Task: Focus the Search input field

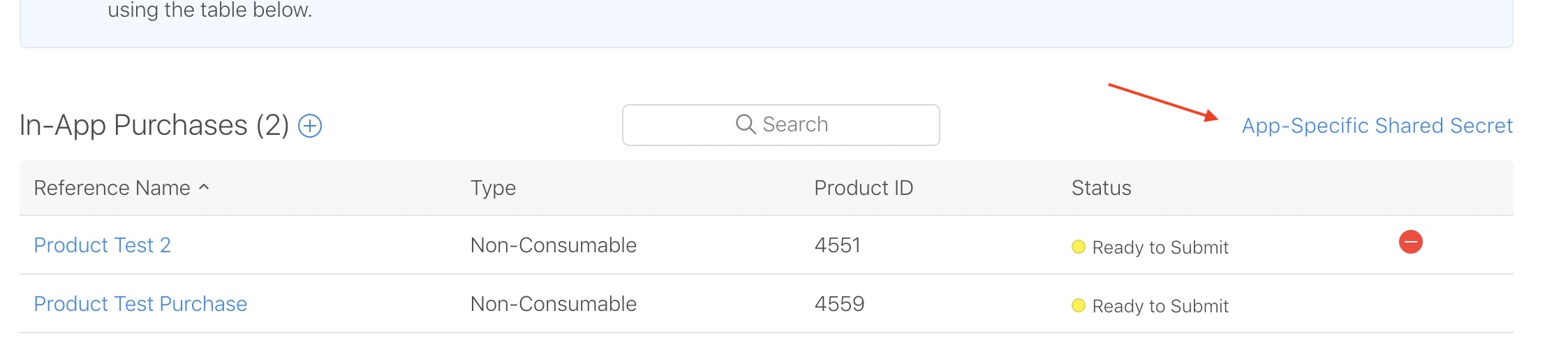Action: pyautogui.click(x=781, y=125)
